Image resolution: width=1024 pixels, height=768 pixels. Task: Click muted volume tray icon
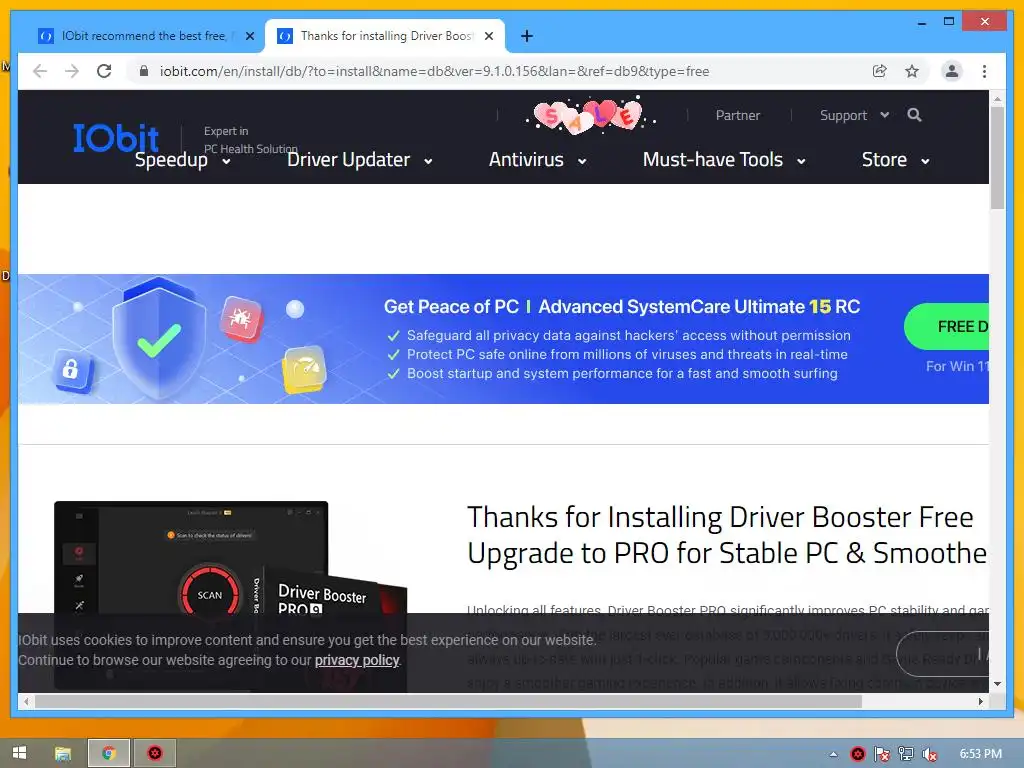[x=930, y=754]
